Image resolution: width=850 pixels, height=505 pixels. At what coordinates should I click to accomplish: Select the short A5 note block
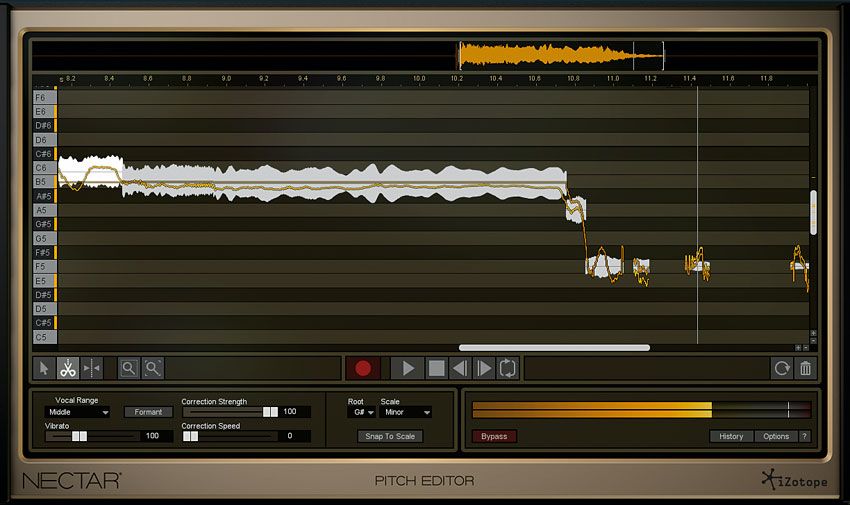[x=576, y=210]
